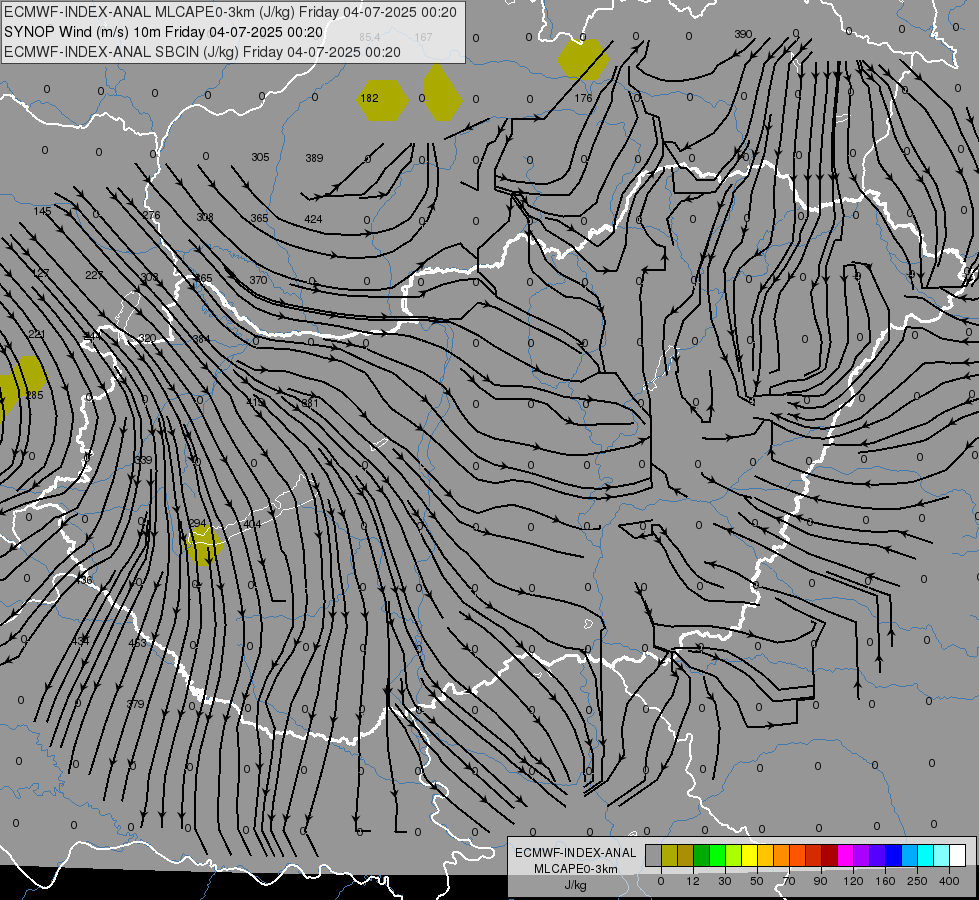
Task: Click the MLCAPE0-3km title line
Action: [230, 12]
